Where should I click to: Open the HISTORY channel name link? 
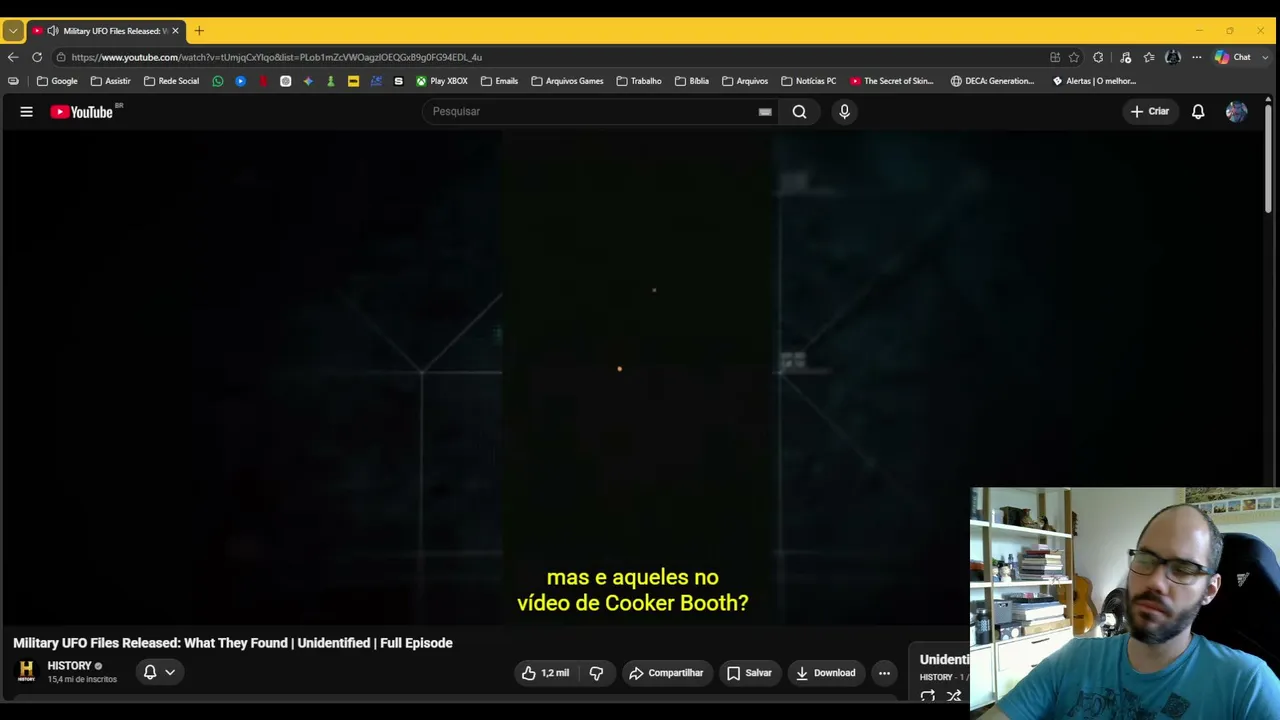pos(69,666)
